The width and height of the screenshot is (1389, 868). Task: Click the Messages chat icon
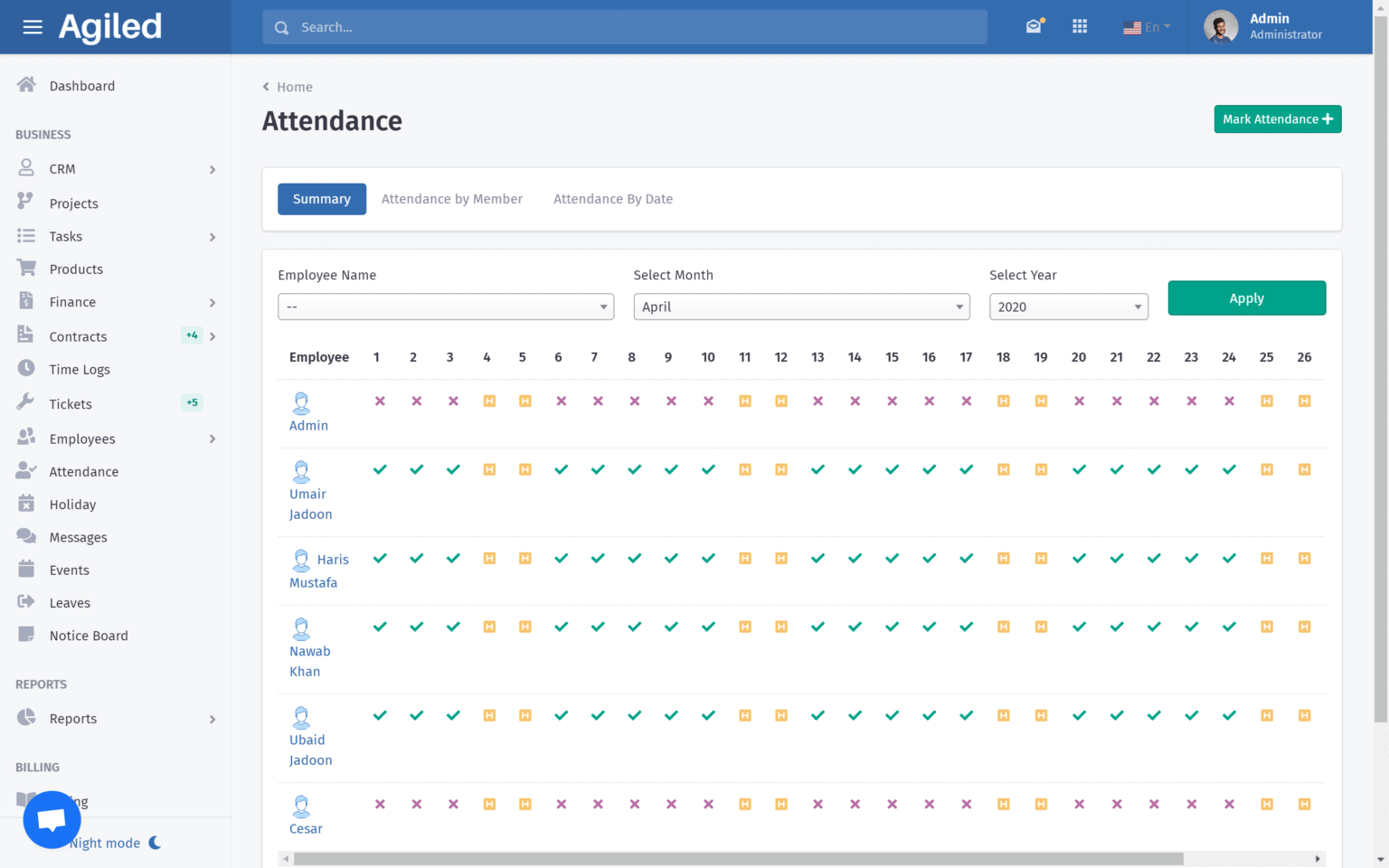pyautogui.click(x=26, y=536)
